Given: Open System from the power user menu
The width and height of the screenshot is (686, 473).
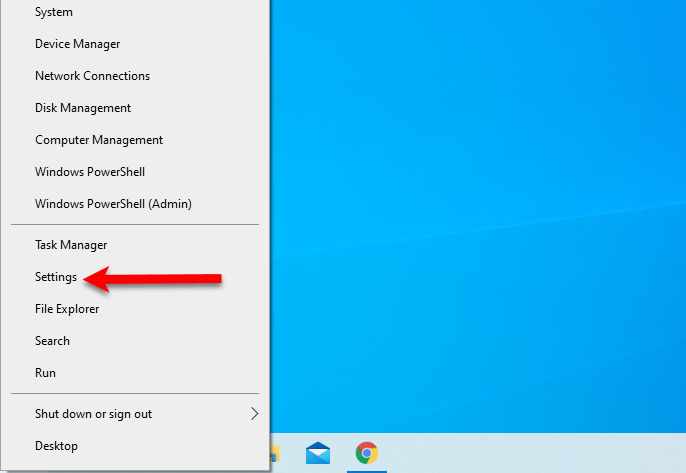Looking at the screenshot, I should click(53, 12).
